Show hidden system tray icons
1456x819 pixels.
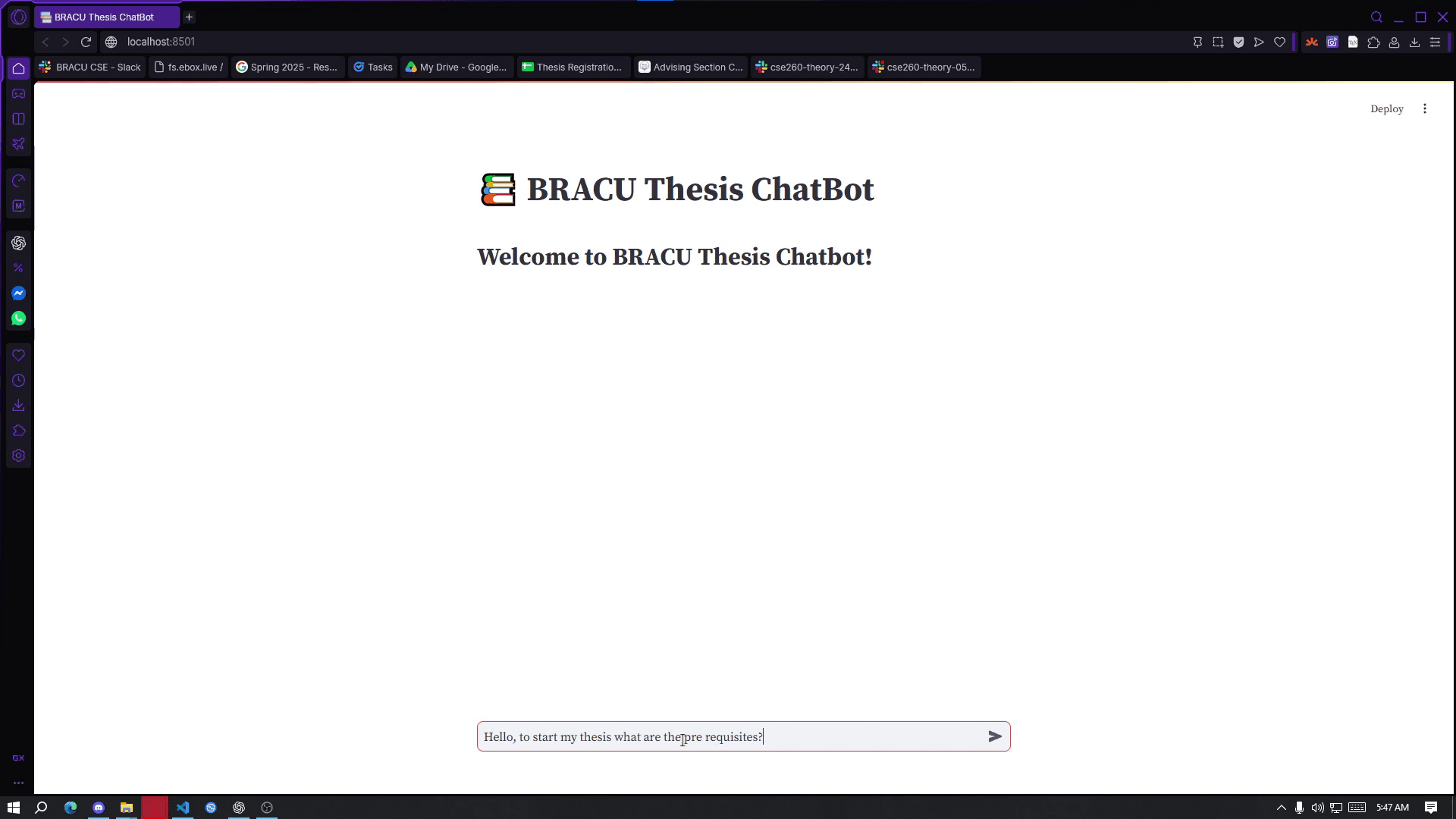pyautogui.click(x=1281, y=808)
